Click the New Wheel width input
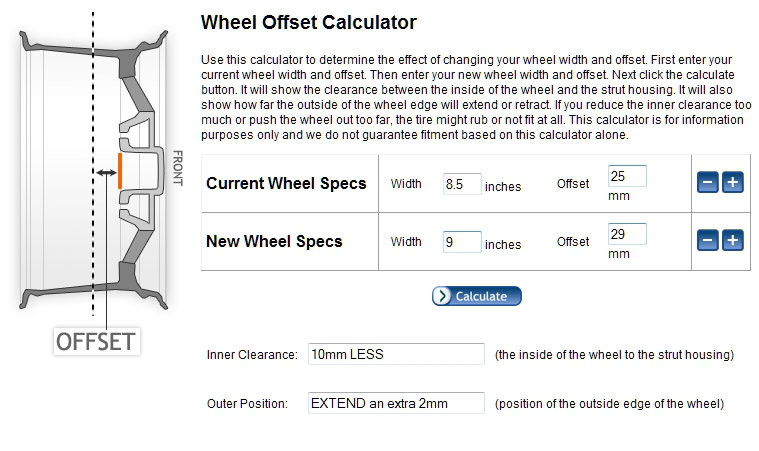This screenshot has height=451, width=759. point(462,241)
